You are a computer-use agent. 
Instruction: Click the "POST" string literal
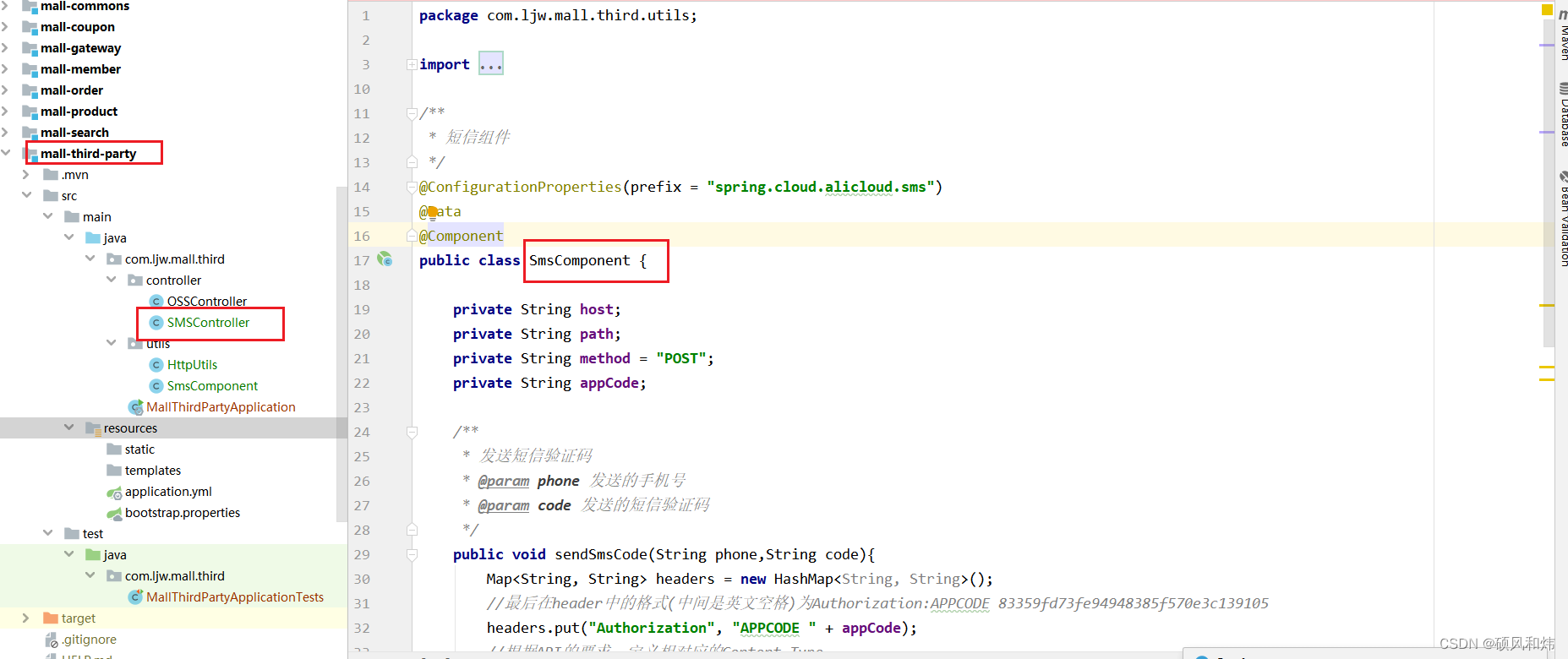pos(680,358)
